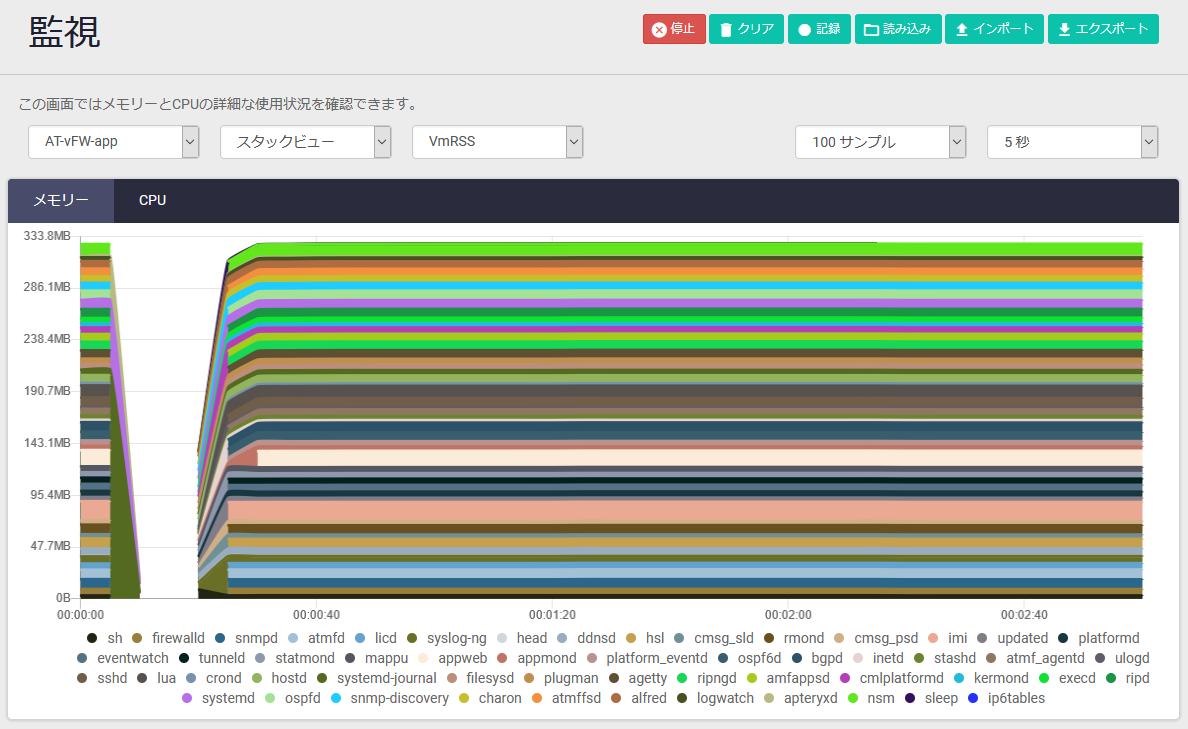Click the ip6tables legend item
This screenshot has width=1188, height=729.
(x=1006, y=698)
